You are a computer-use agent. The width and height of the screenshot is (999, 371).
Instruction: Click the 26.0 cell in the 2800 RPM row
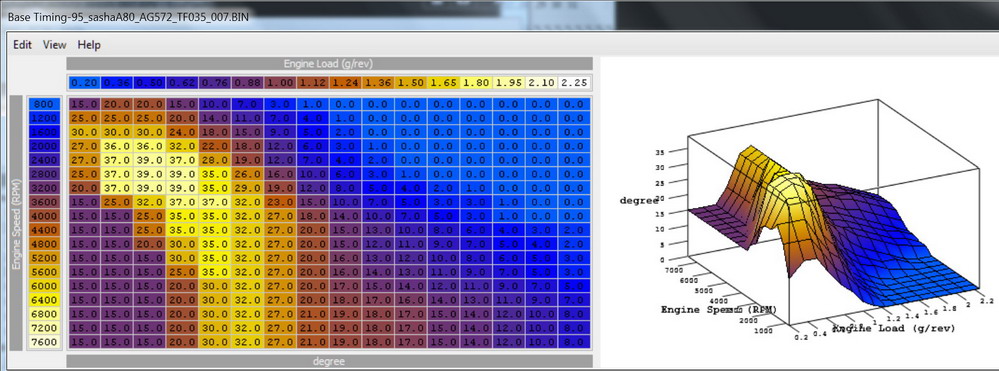pyautogui.click(x=247, y=174)
